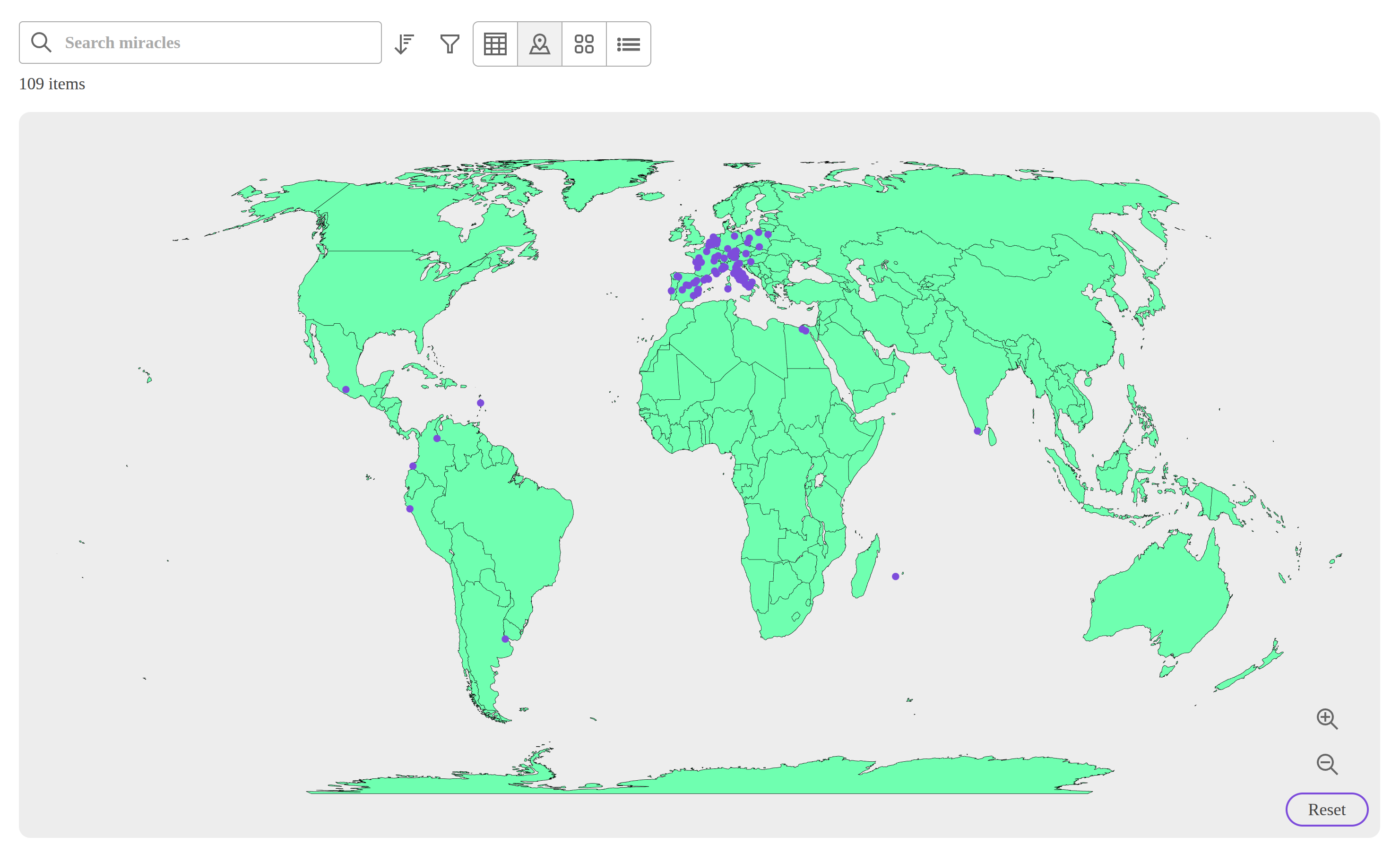This screenshot has width=1400, height=862.
Task: Open the filter funnel options
Action: click(450, 44)
